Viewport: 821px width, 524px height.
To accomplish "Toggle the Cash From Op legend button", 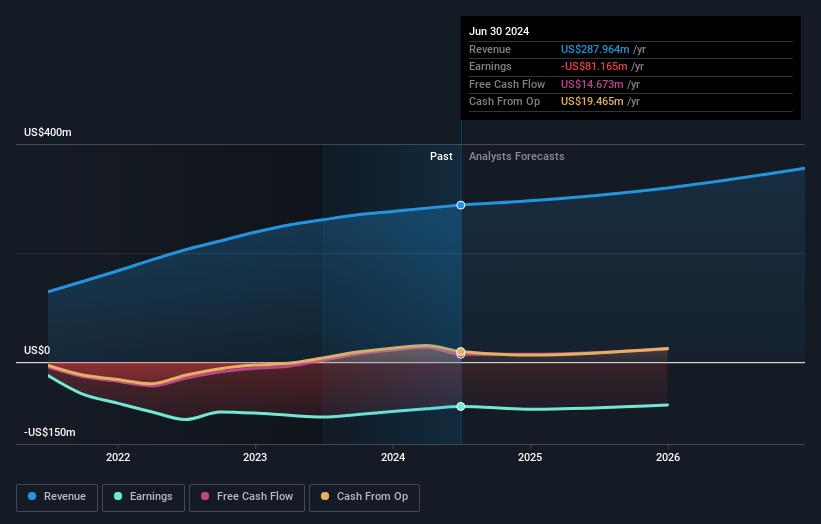I will tap(364, 497).
